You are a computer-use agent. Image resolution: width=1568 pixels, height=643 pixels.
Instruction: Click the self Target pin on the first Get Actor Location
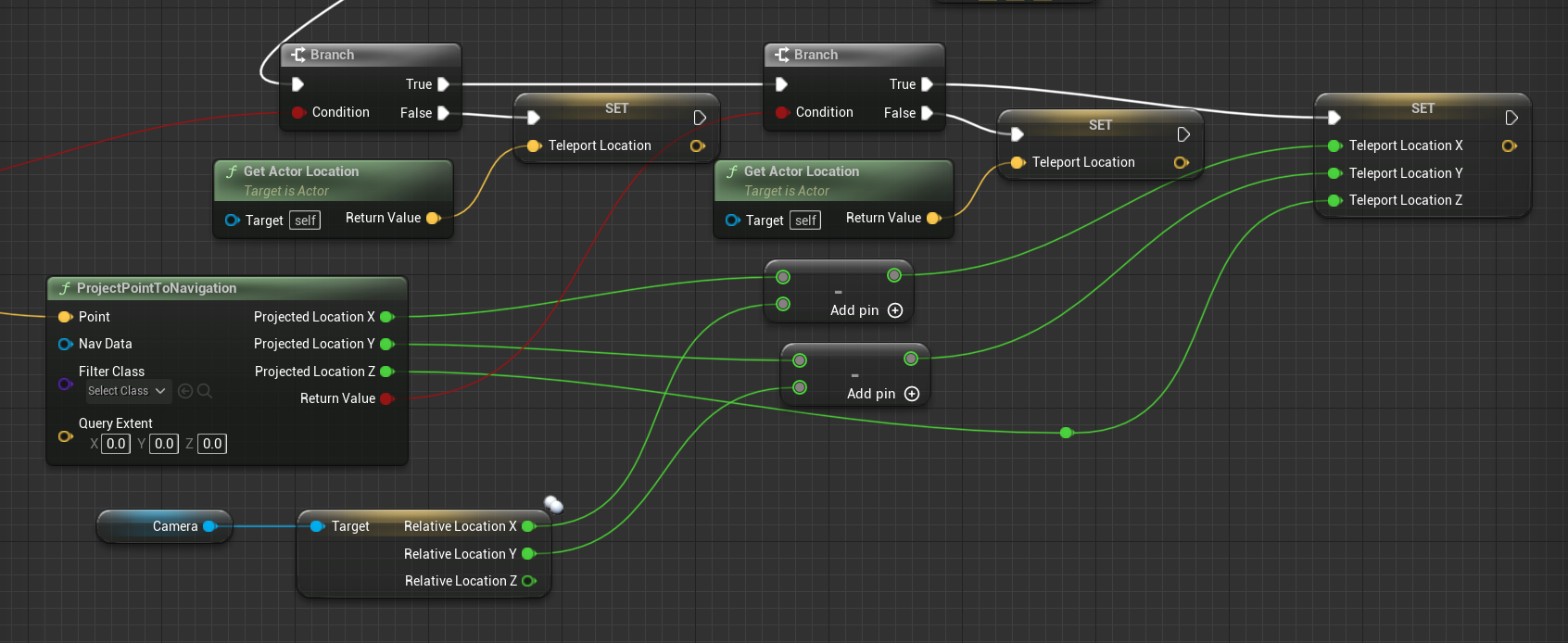[x=232, y=220]
